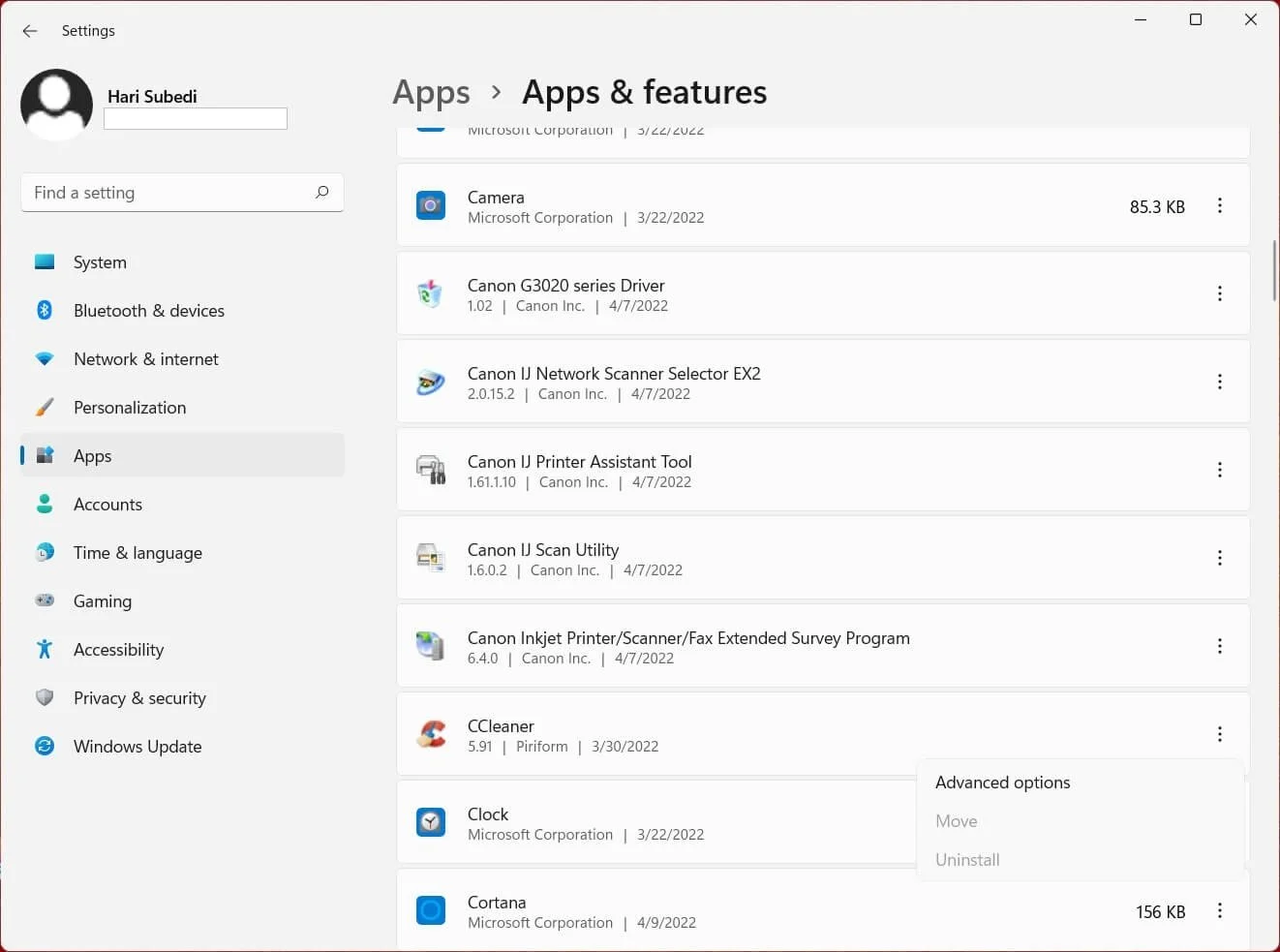The height and width of the screenshot is (952, 1280).
Task: Select Advanced options for CCleaner
Action: tap(1002, 782)
